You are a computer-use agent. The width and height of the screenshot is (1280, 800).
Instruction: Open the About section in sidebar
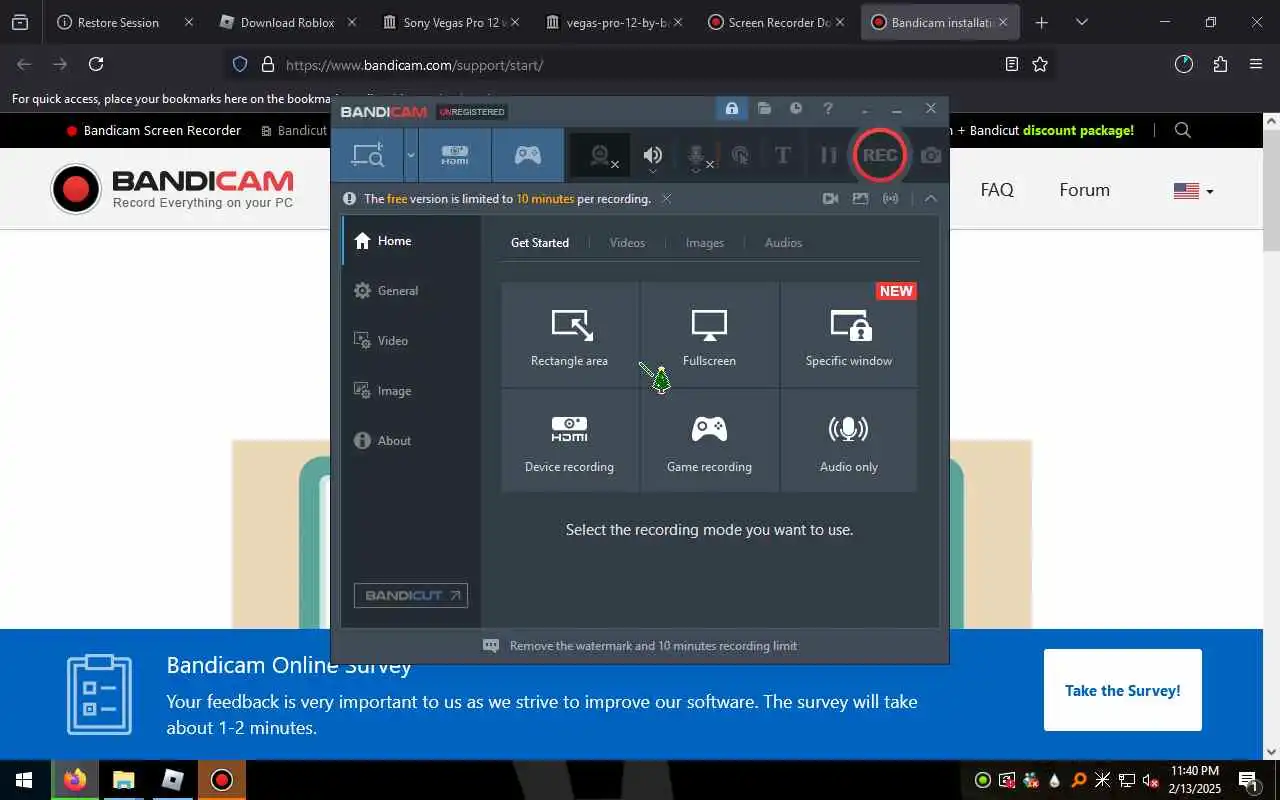411,441
